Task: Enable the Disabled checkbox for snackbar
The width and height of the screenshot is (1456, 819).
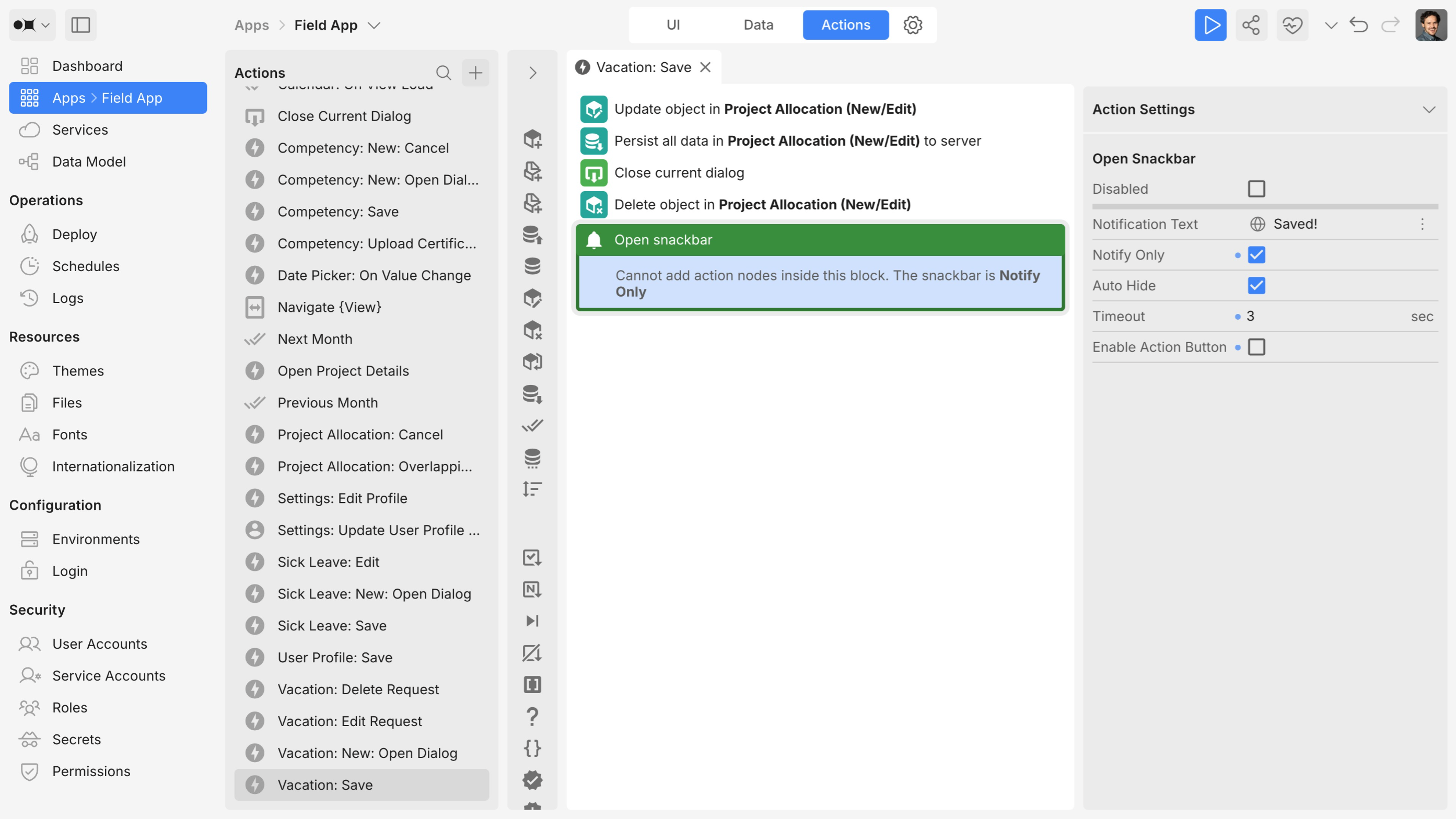Action: click(1256, 189)
